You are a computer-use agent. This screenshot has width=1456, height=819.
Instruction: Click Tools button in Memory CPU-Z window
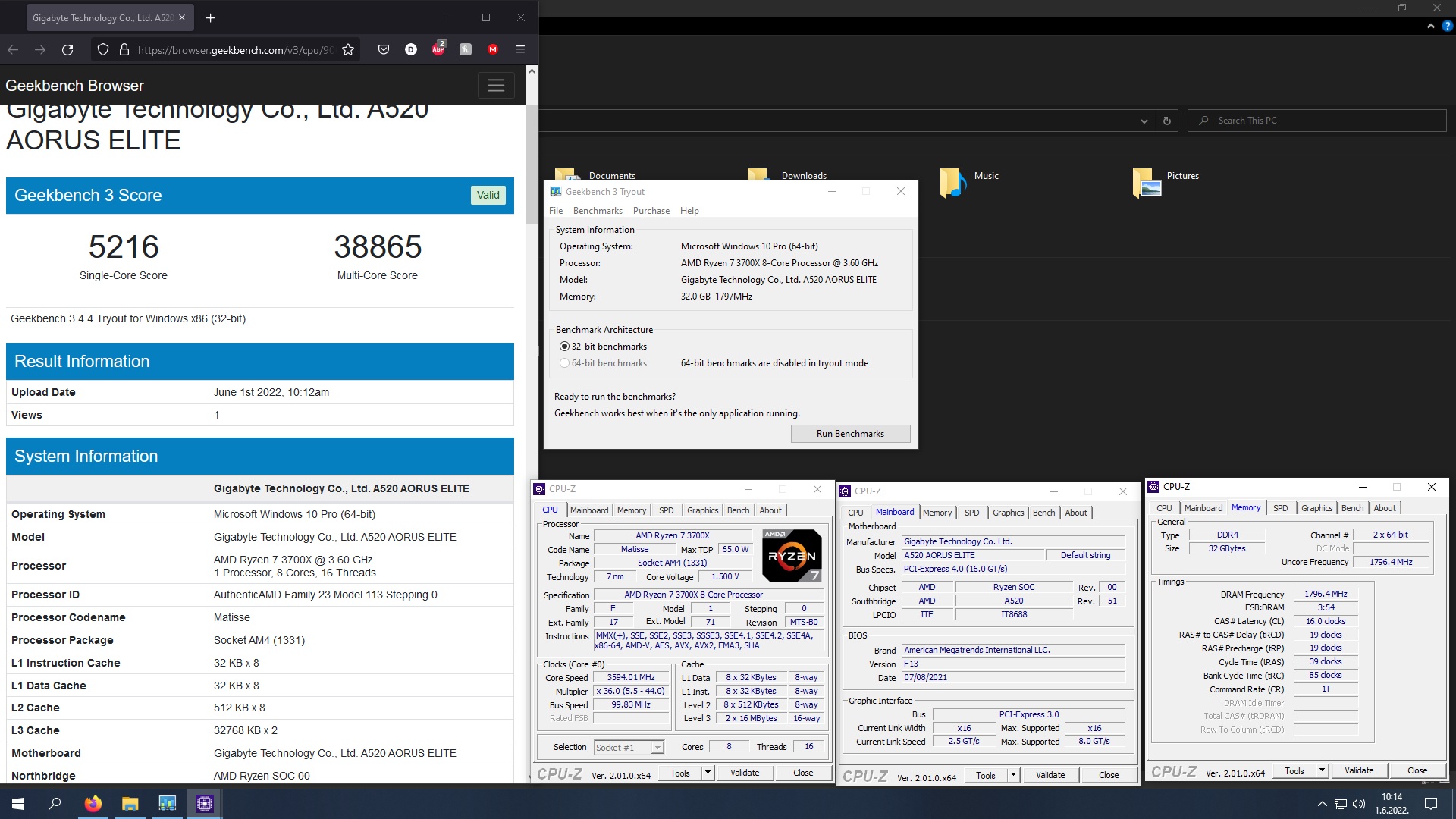1294,770
